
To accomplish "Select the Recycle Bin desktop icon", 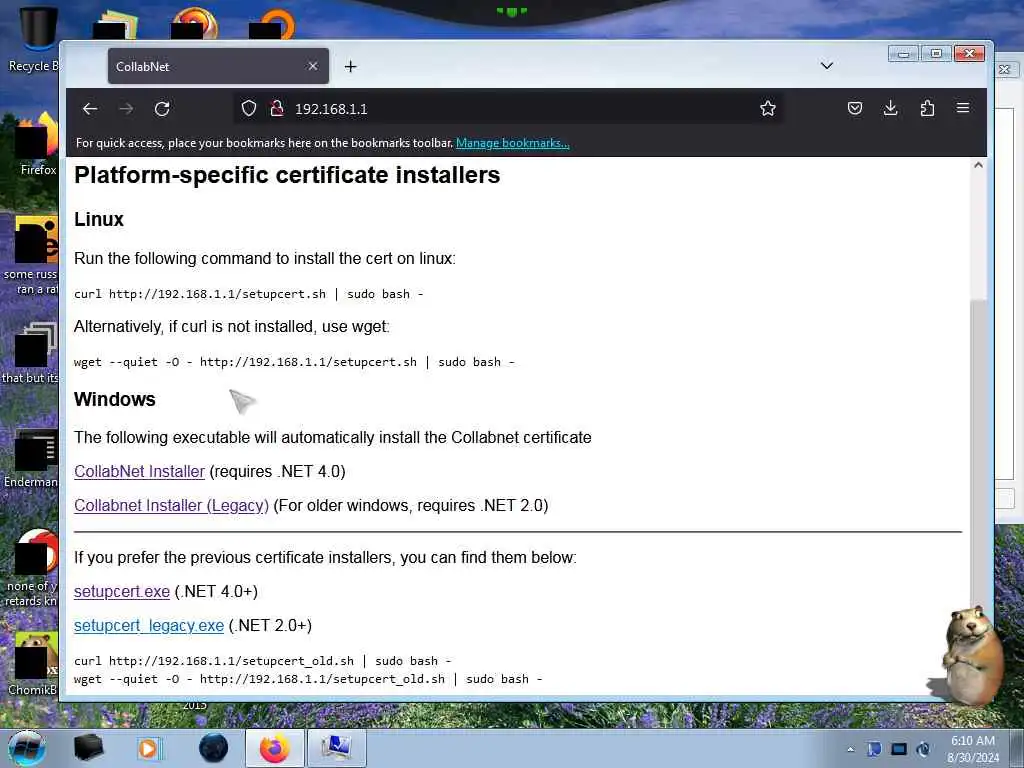I will 34,39.
